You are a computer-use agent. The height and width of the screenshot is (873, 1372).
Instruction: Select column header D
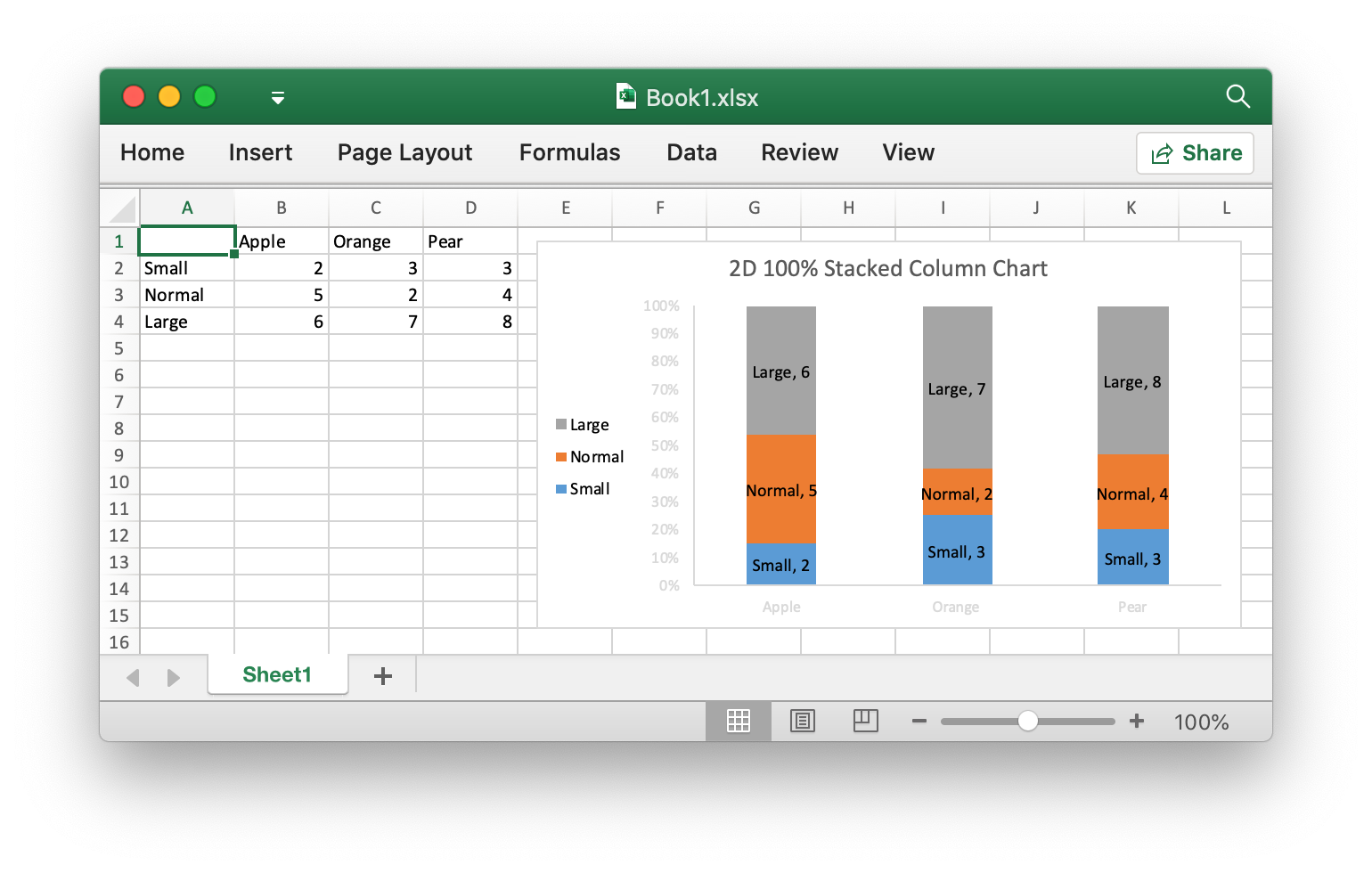pos(470,207)
